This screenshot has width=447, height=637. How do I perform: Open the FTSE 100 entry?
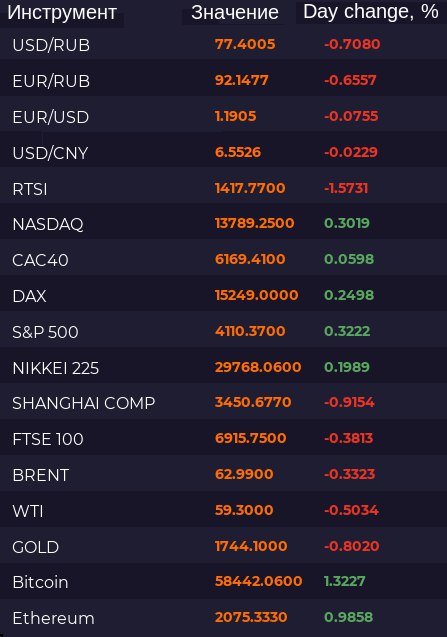tap(224, 439)
